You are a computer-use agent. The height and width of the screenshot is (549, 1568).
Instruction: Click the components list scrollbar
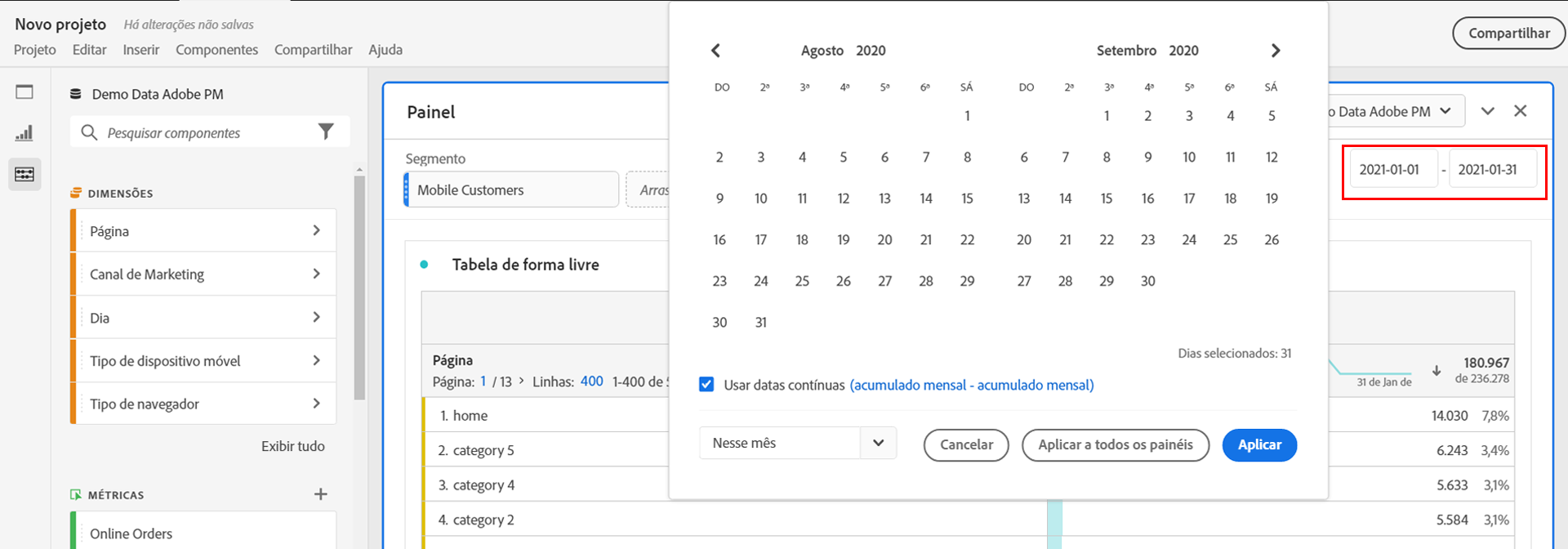(x=359, y=286)
